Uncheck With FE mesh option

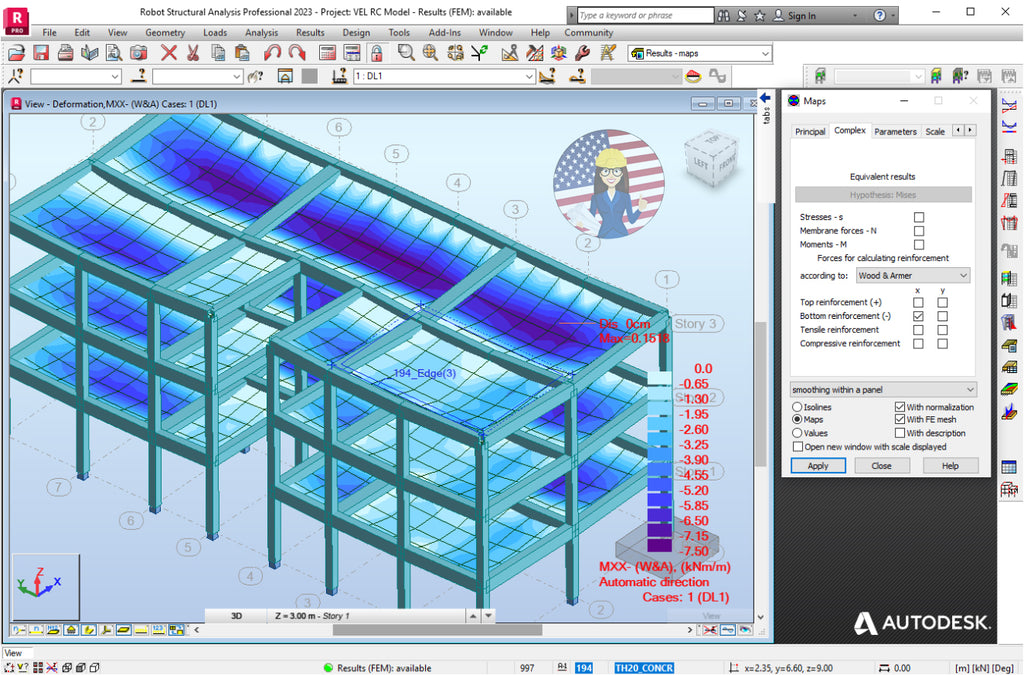900,420
